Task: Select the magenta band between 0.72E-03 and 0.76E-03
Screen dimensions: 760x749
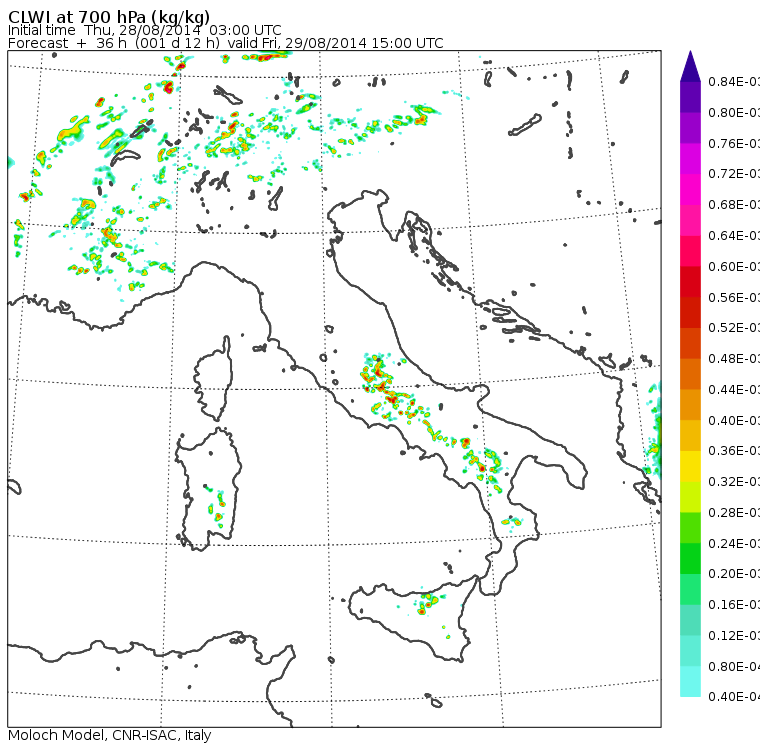Action: 690,159
